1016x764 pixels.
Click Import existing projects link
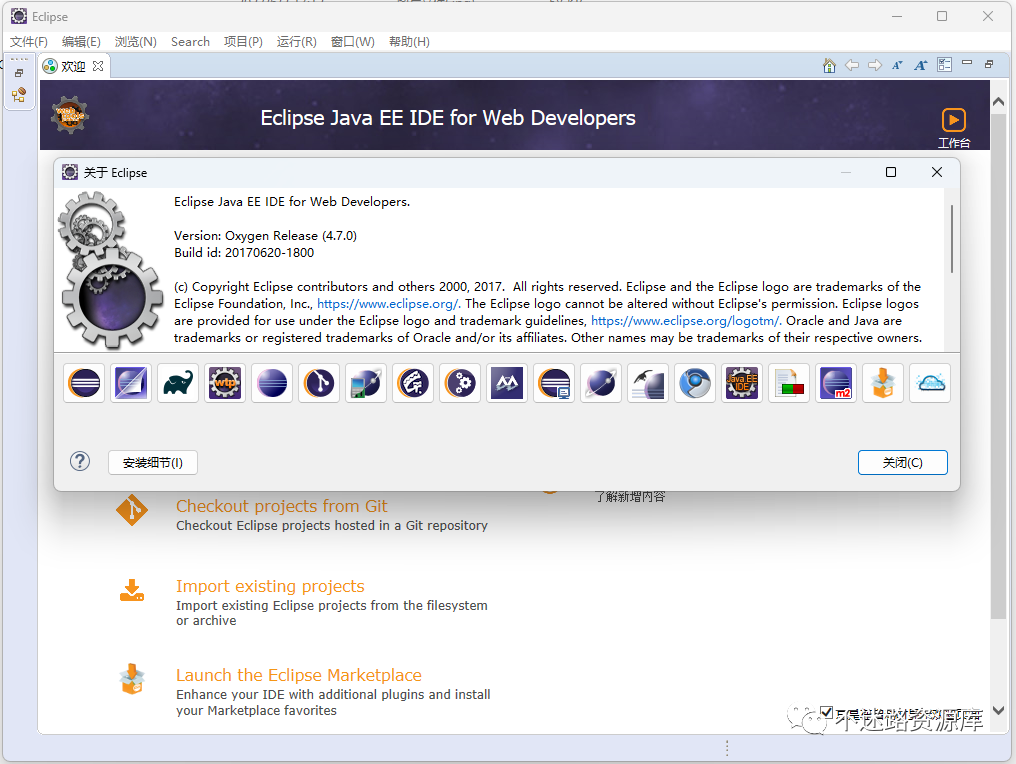[x=270, y=586]
